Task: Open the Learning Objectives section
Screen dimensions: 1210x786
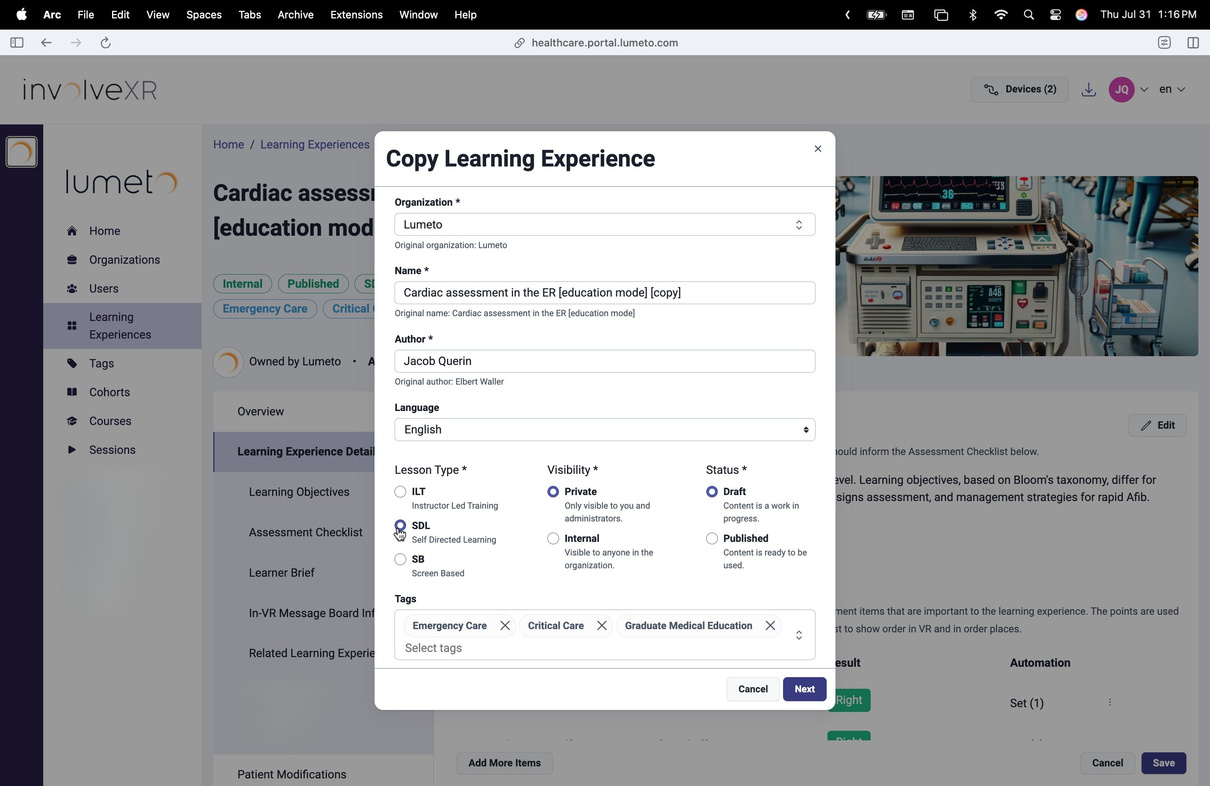Action: [x=299, y=492]
